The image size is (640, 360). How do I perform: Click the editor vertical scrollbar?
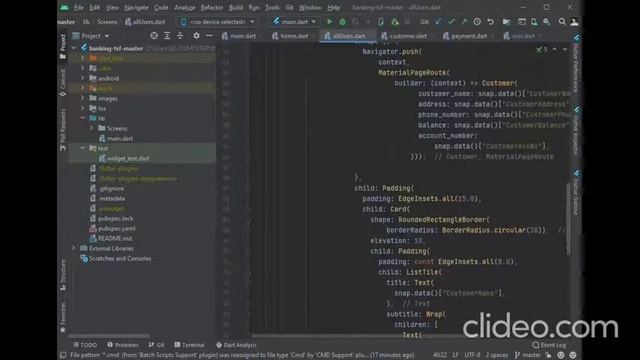coord(568,219)
